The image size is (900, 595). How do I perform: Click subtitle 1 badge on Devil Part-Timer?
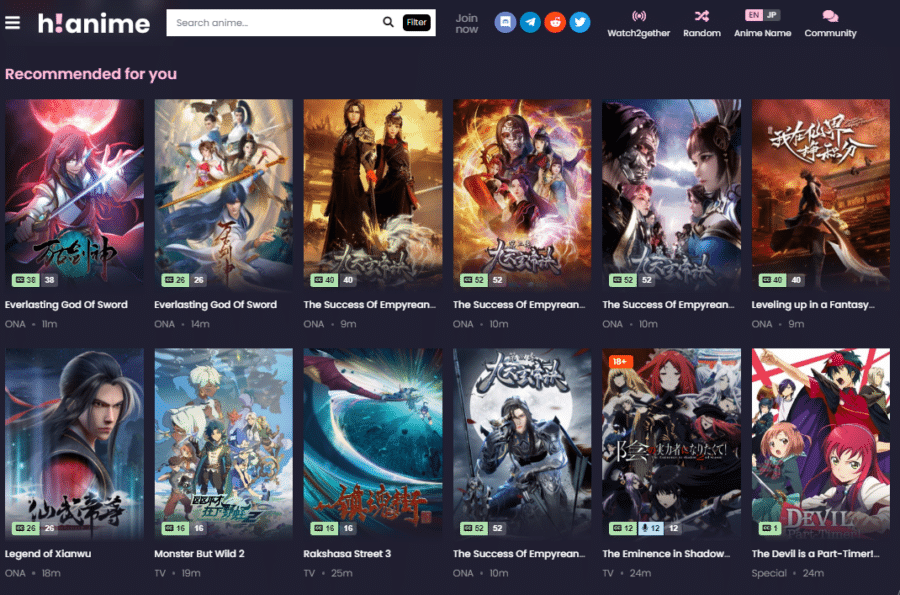(x=770, y=528)
